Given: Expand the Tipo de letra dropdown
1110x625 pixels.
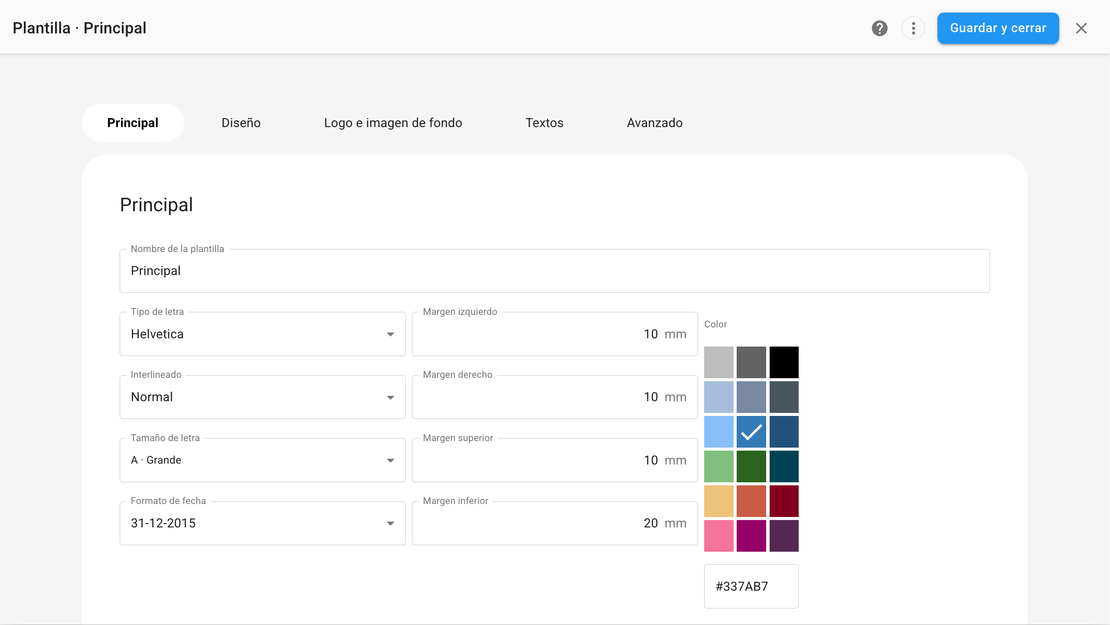Looking at the screenshot, I should 262,334.
